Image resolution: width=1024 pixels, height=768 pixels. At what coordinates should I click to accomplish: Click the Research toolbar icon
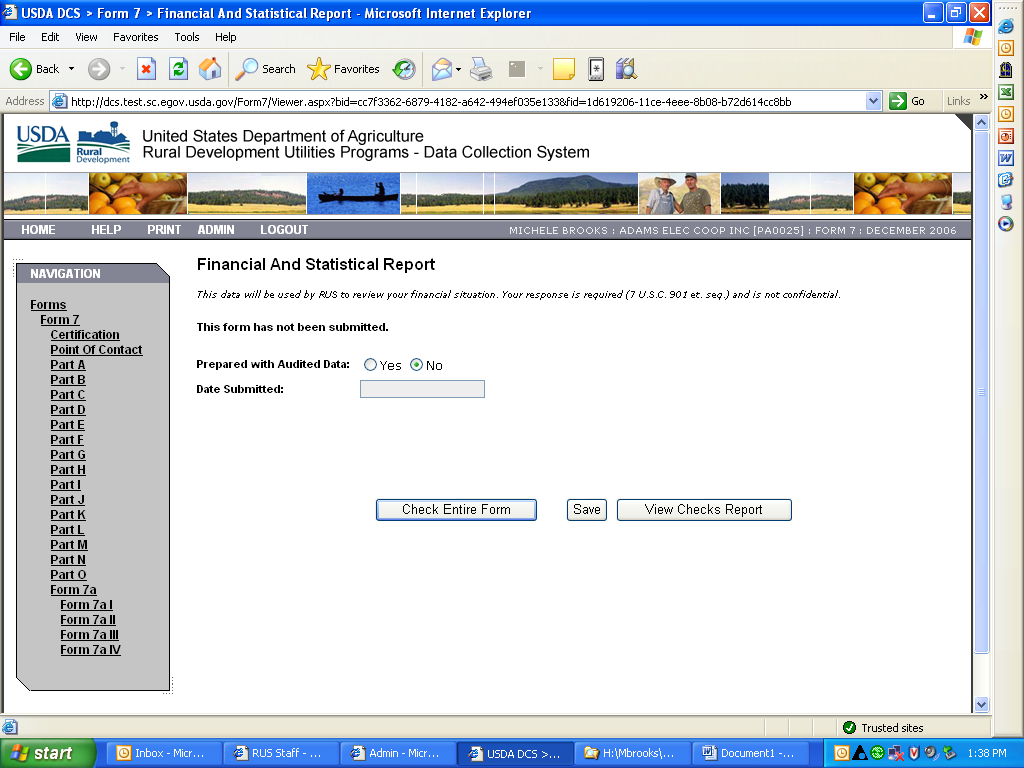pyautogui.click(x=626, y=69)
